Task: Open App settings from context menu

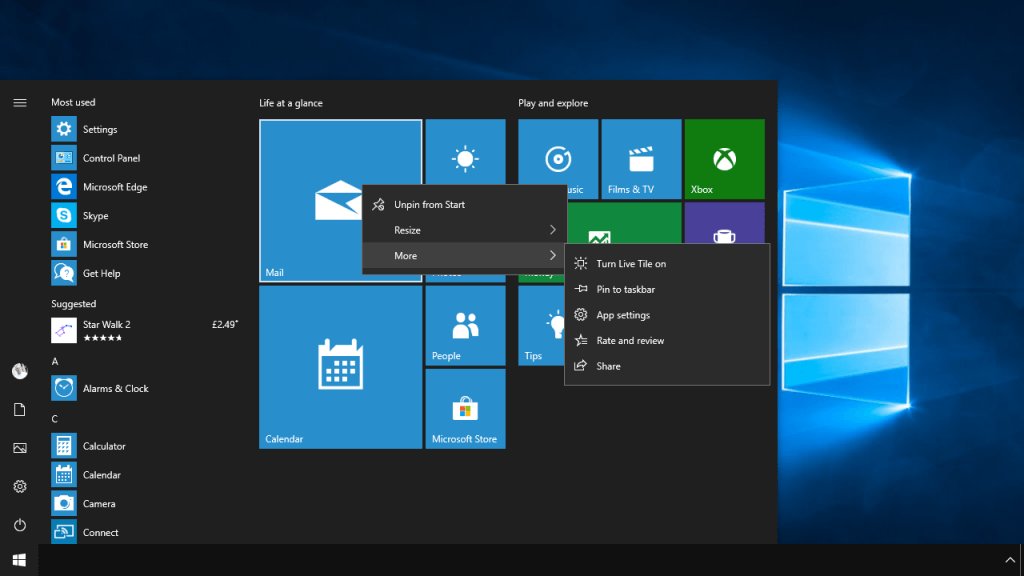Action: coord(623,315)
